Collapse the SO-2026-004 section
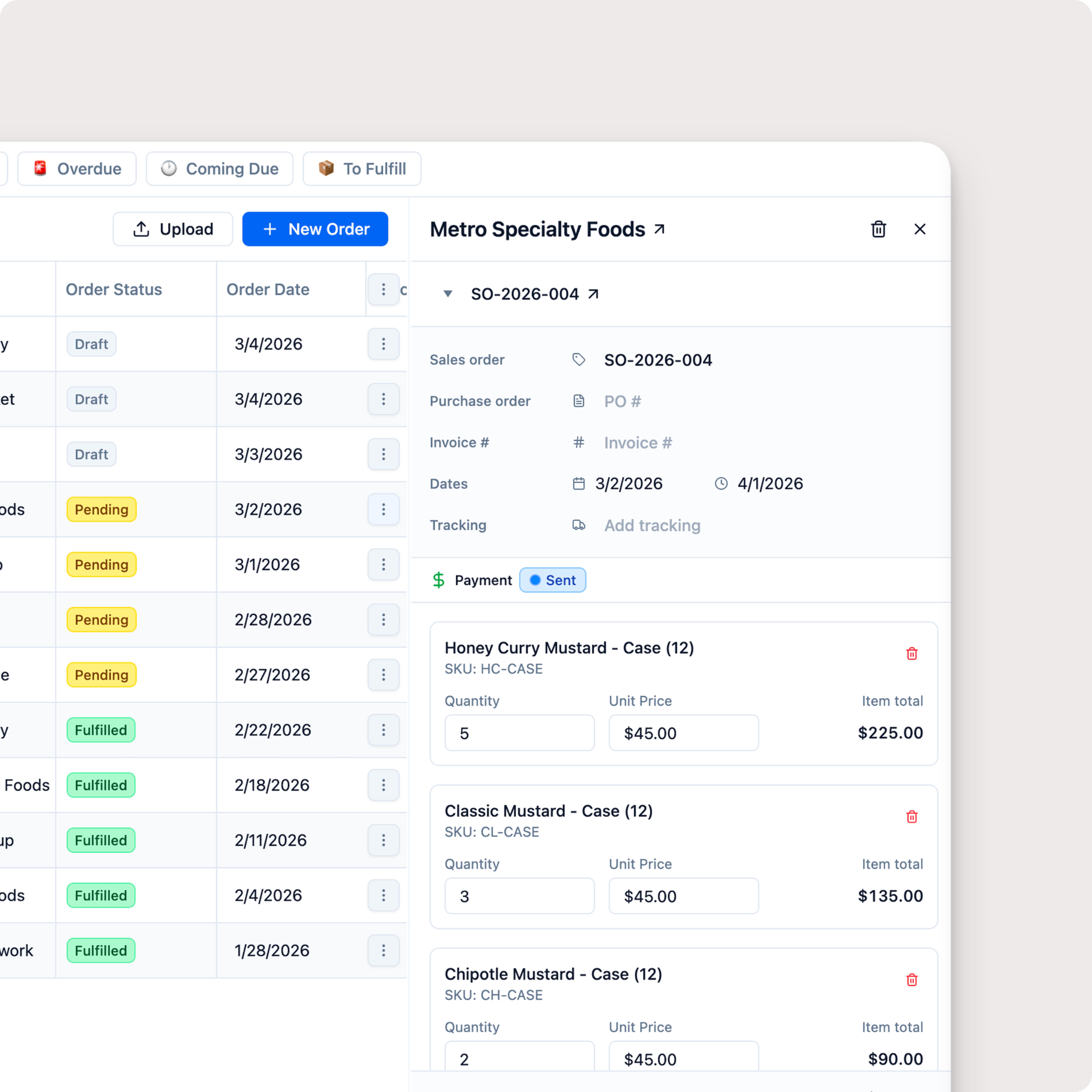 (x=448, y=294)
